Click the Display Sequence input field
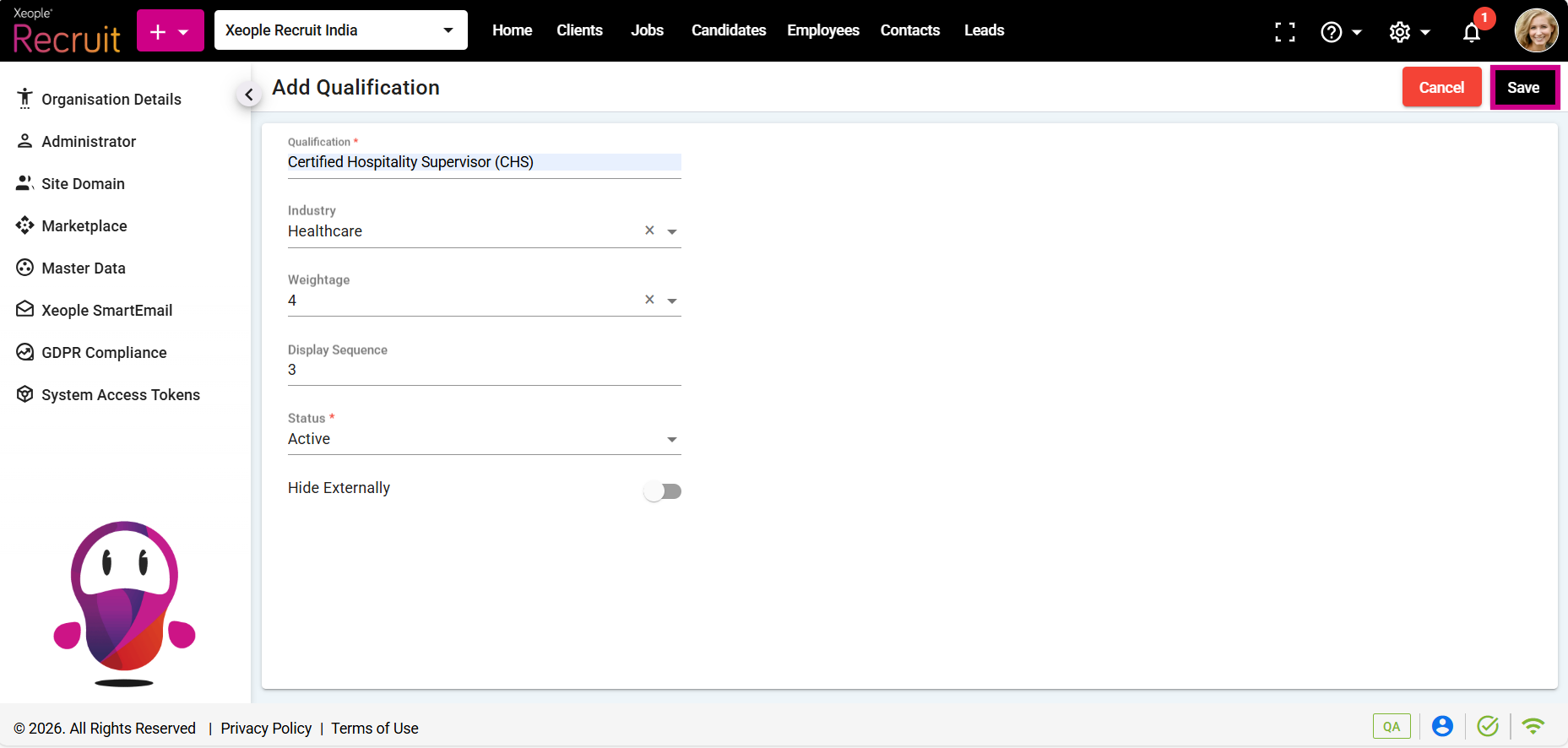The width and height of the screenshot is (1568, 748). pos(484,370)
